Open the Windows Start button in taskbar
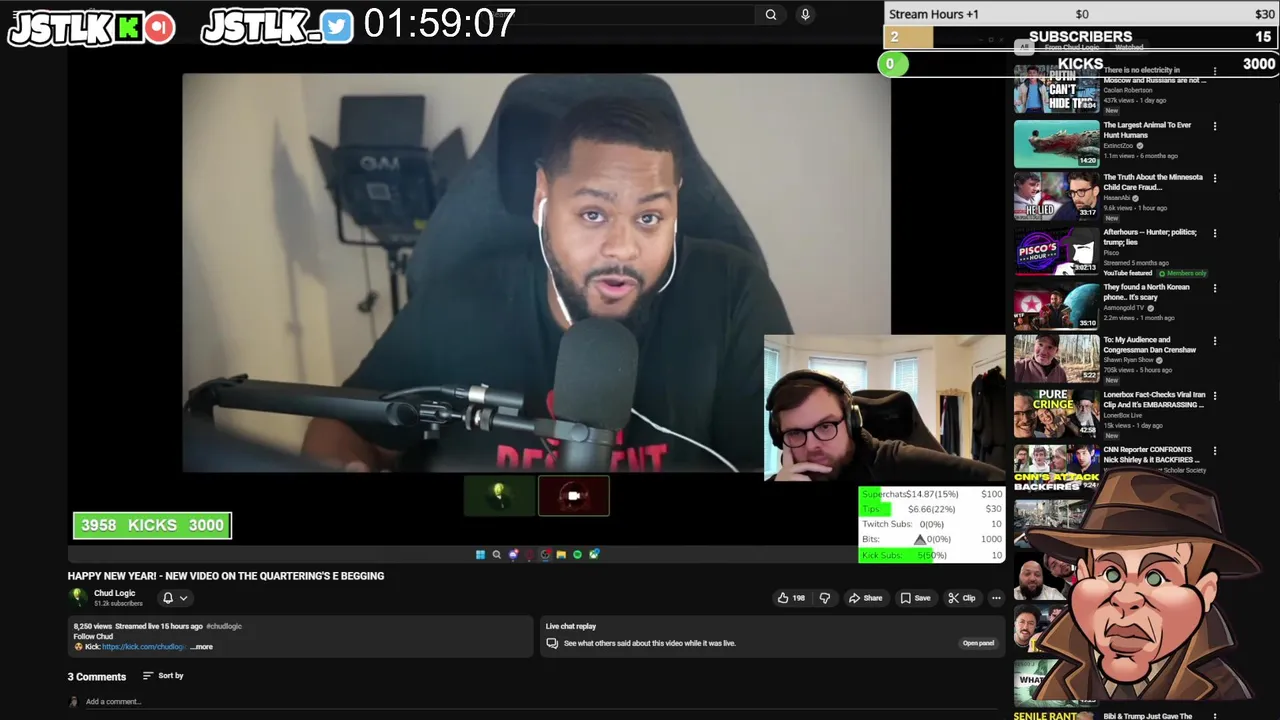This screenshot has width=1280, height=720. click(x=480, y=554)
